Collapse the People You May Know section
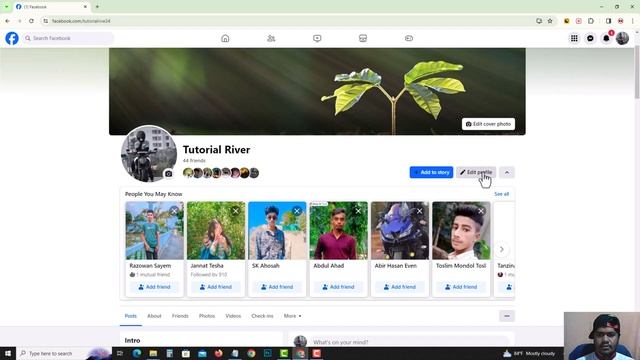The width and height of the screenshot is (640, 360). pos(507,173)
